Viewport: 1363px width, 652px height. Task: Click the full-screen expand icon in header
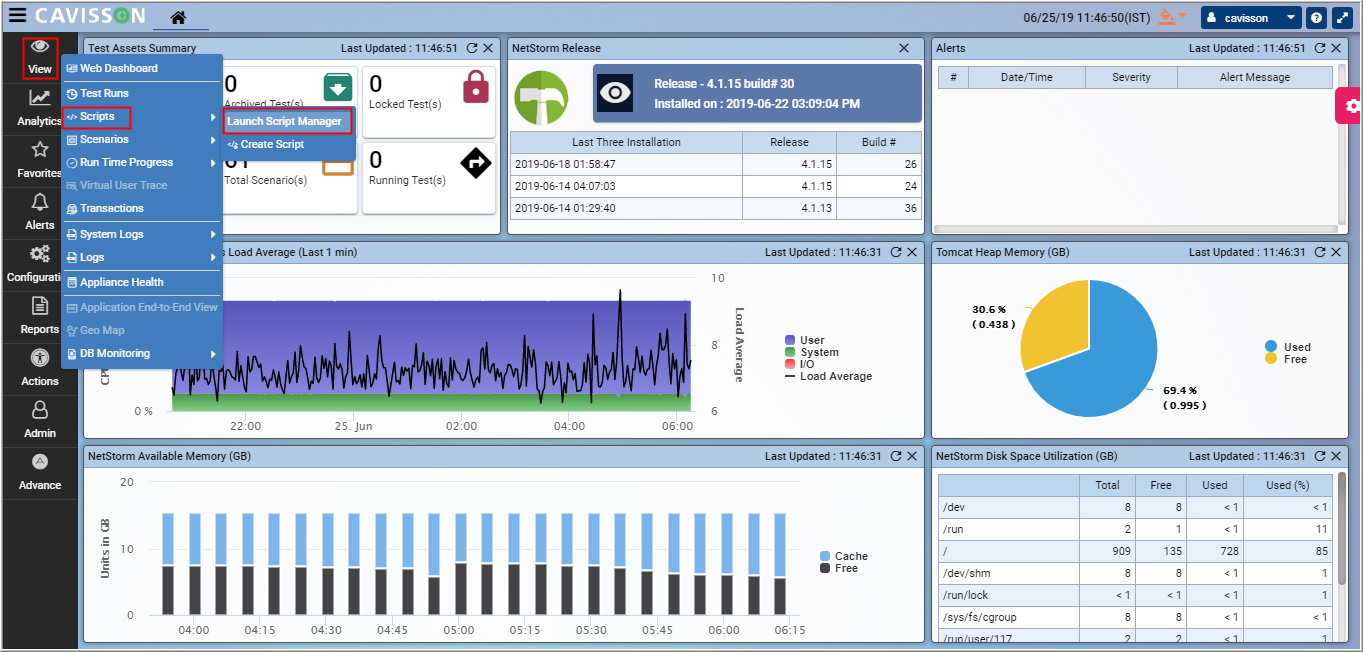[x=1342, y=18]
